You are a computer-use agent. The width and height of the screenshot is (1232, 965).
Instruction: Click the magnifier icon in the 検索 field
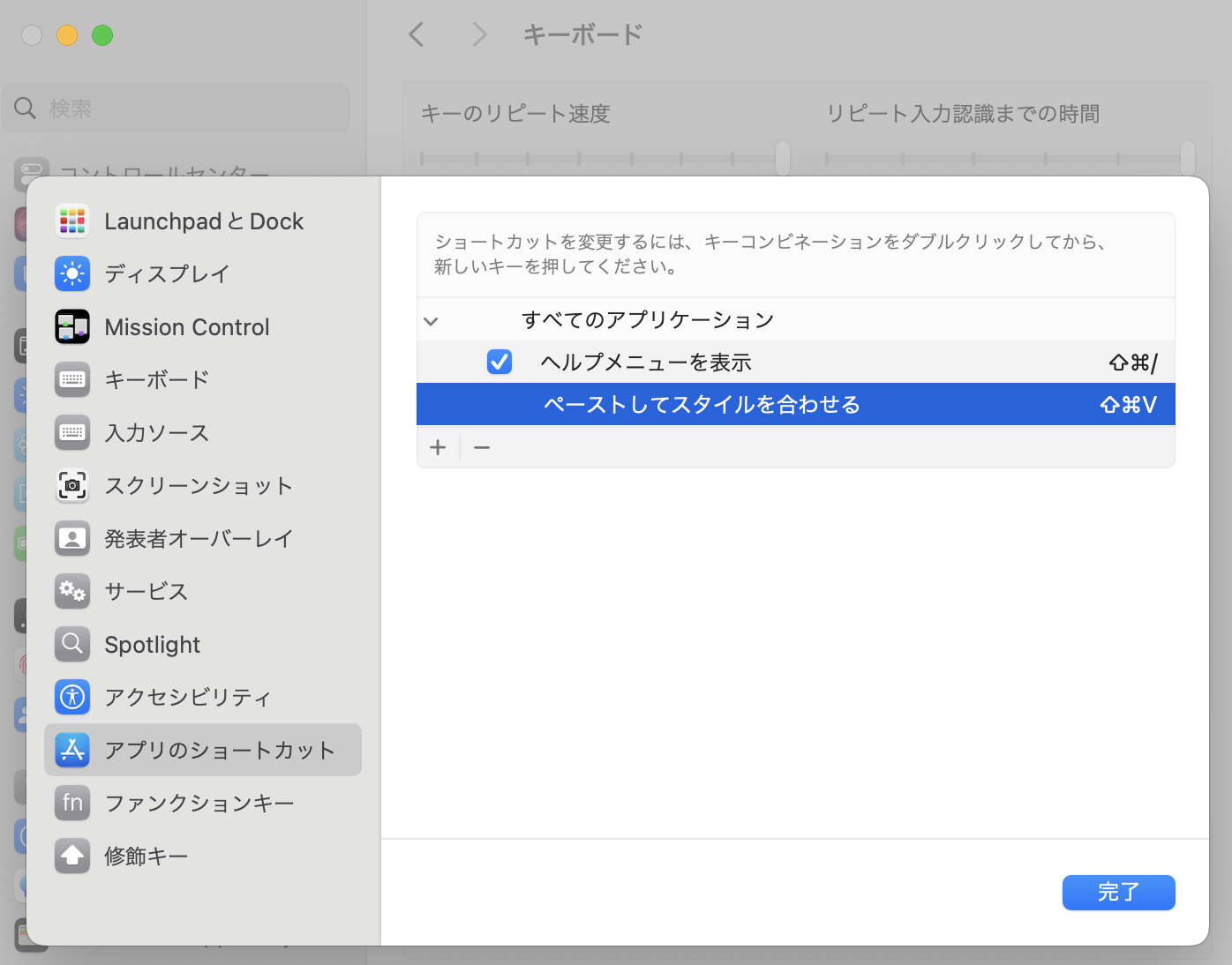[x=26, y=108]
